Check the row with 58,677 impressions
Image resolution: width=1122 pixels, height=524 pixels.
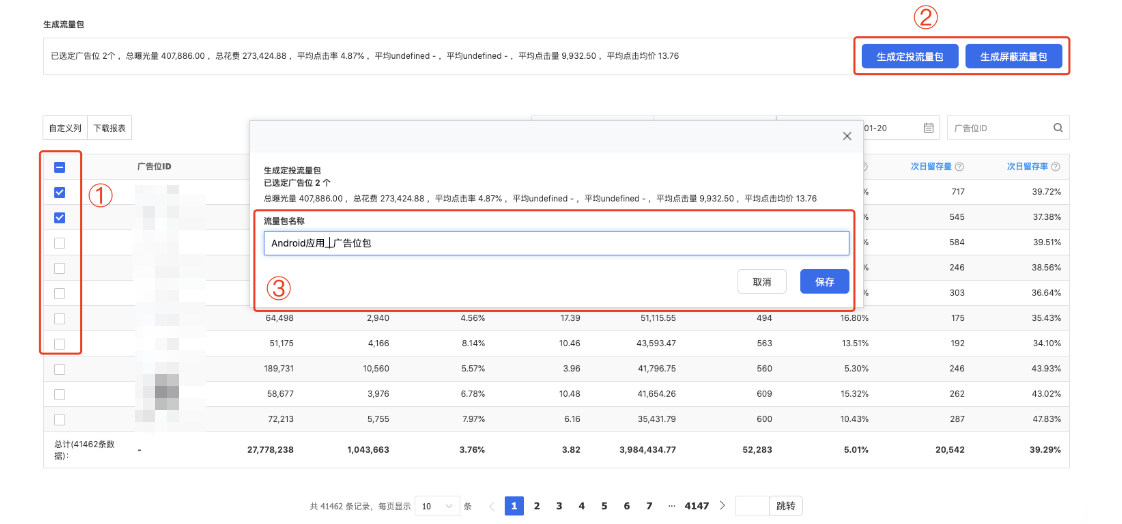point(59,394)
